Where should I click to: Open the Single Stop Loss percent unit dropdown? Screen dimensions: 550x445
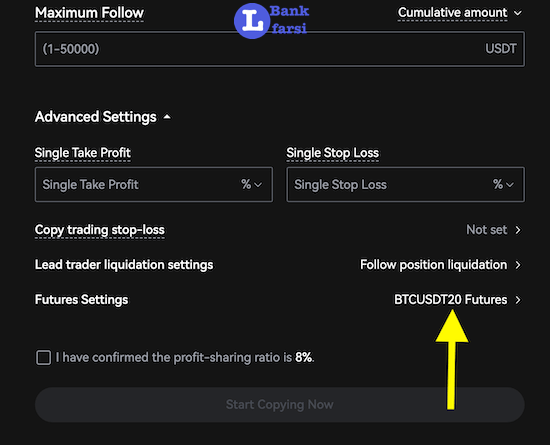tap(503, 184)
